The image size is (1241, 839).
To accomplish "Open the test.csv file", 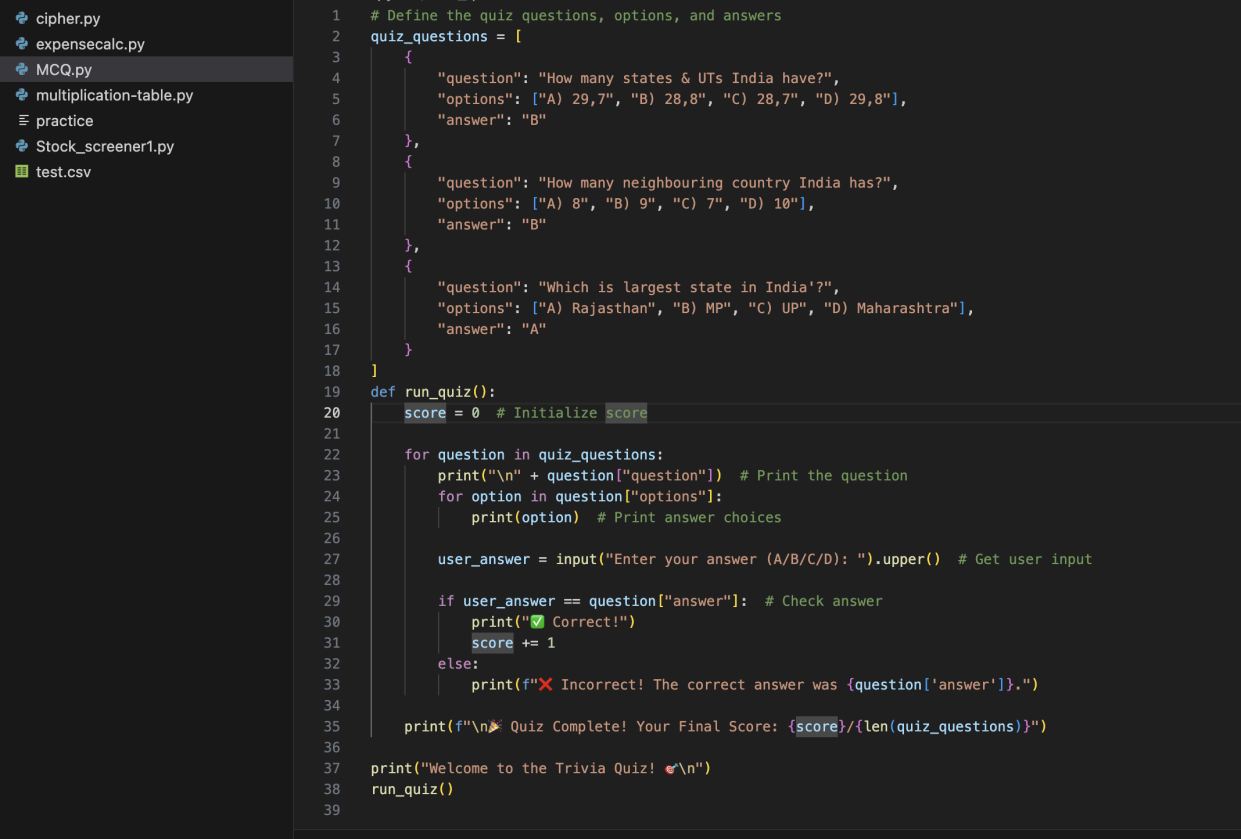I will pos(64,172).
